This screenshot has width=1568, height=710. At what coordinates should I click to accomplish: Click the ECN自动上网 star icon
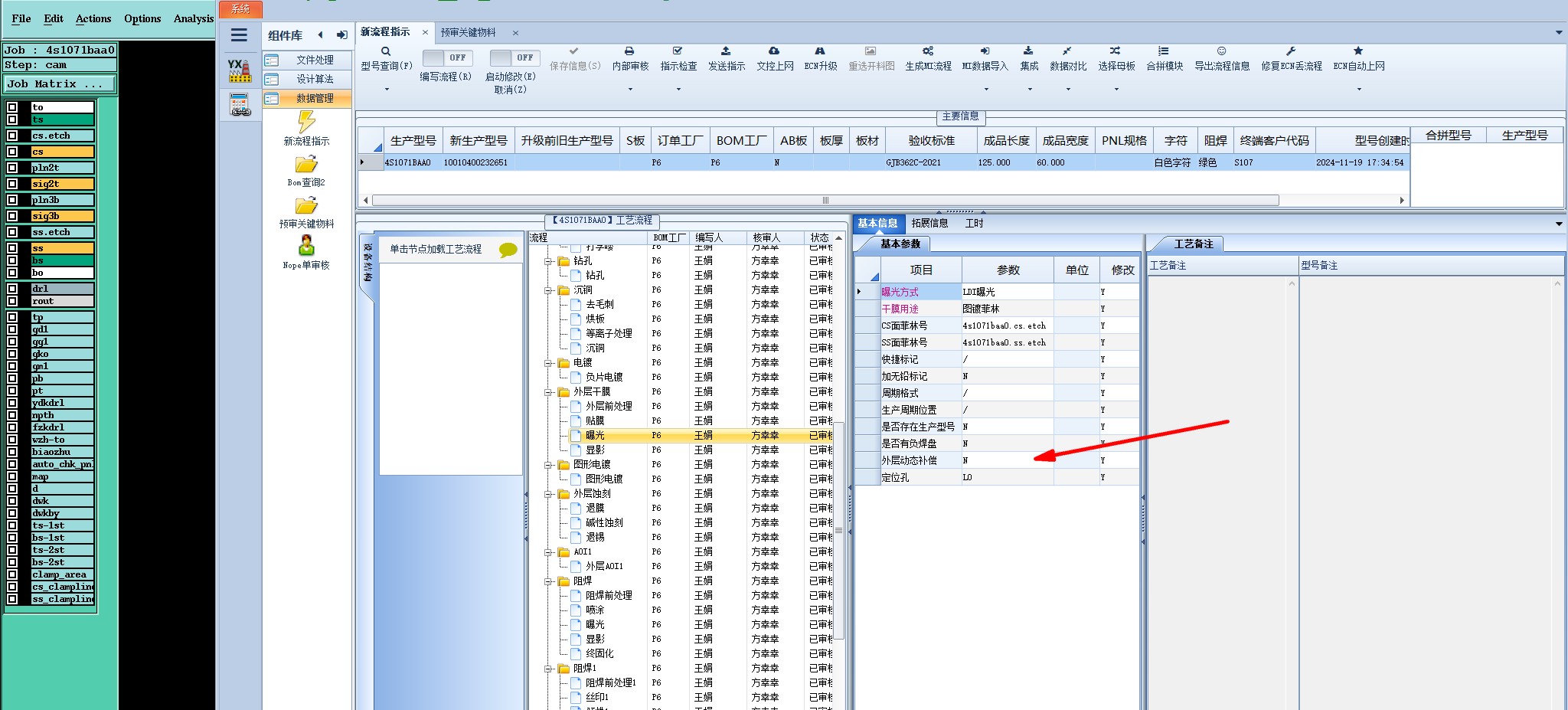tap(1358, 51)
